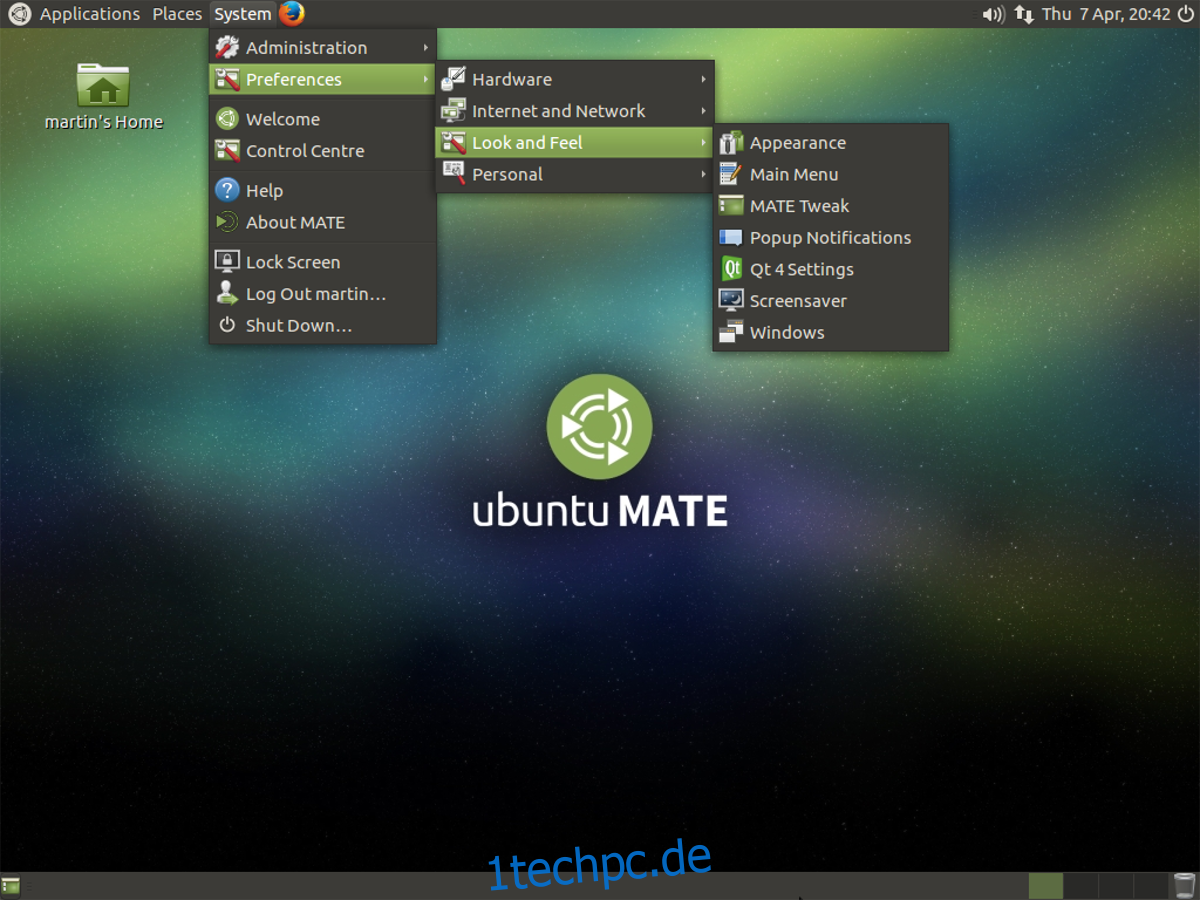Click the Qt 4 Settings icon
Viewport: 1200px width, 900px height.
click(x=732, y=269)
